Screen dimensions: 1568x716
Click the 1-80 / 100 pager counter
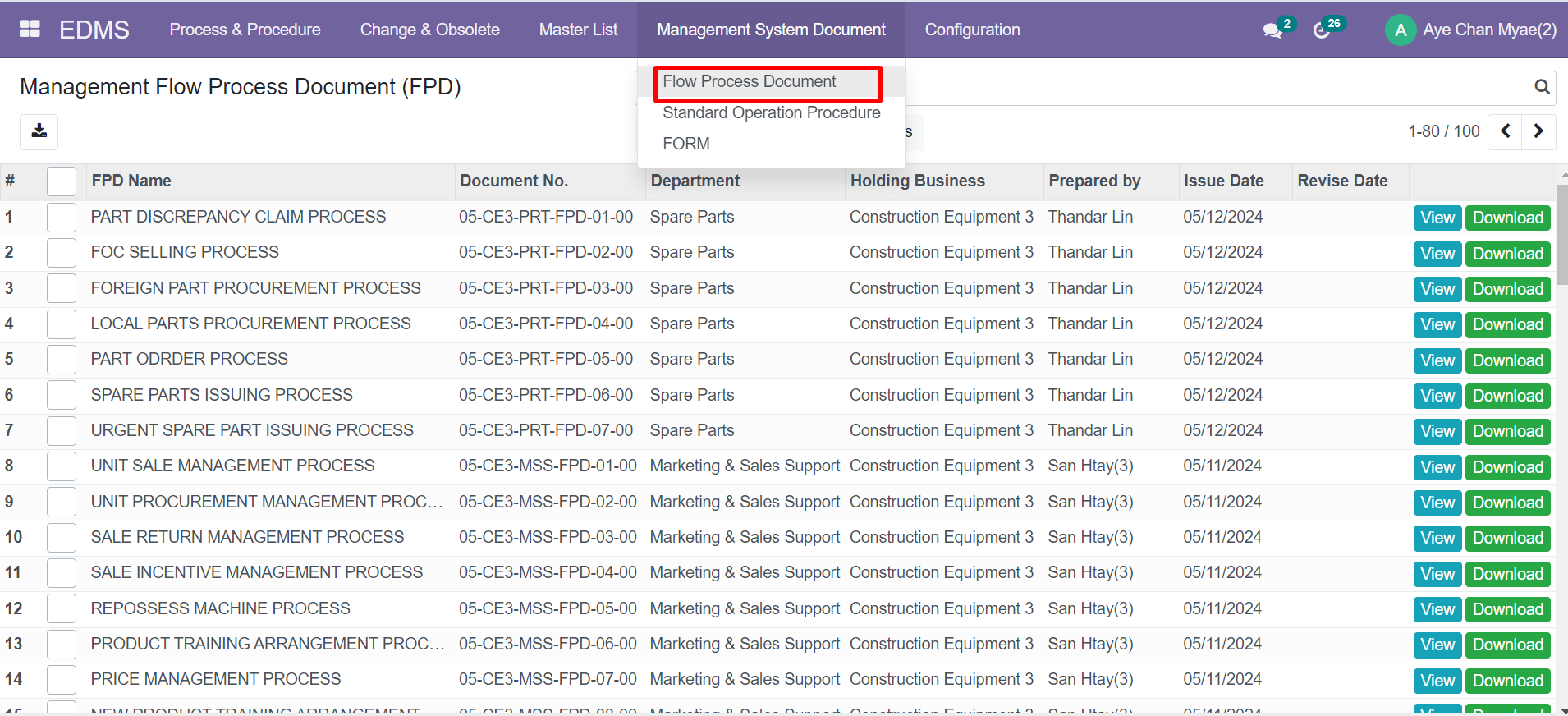[x=1444, y=131]
